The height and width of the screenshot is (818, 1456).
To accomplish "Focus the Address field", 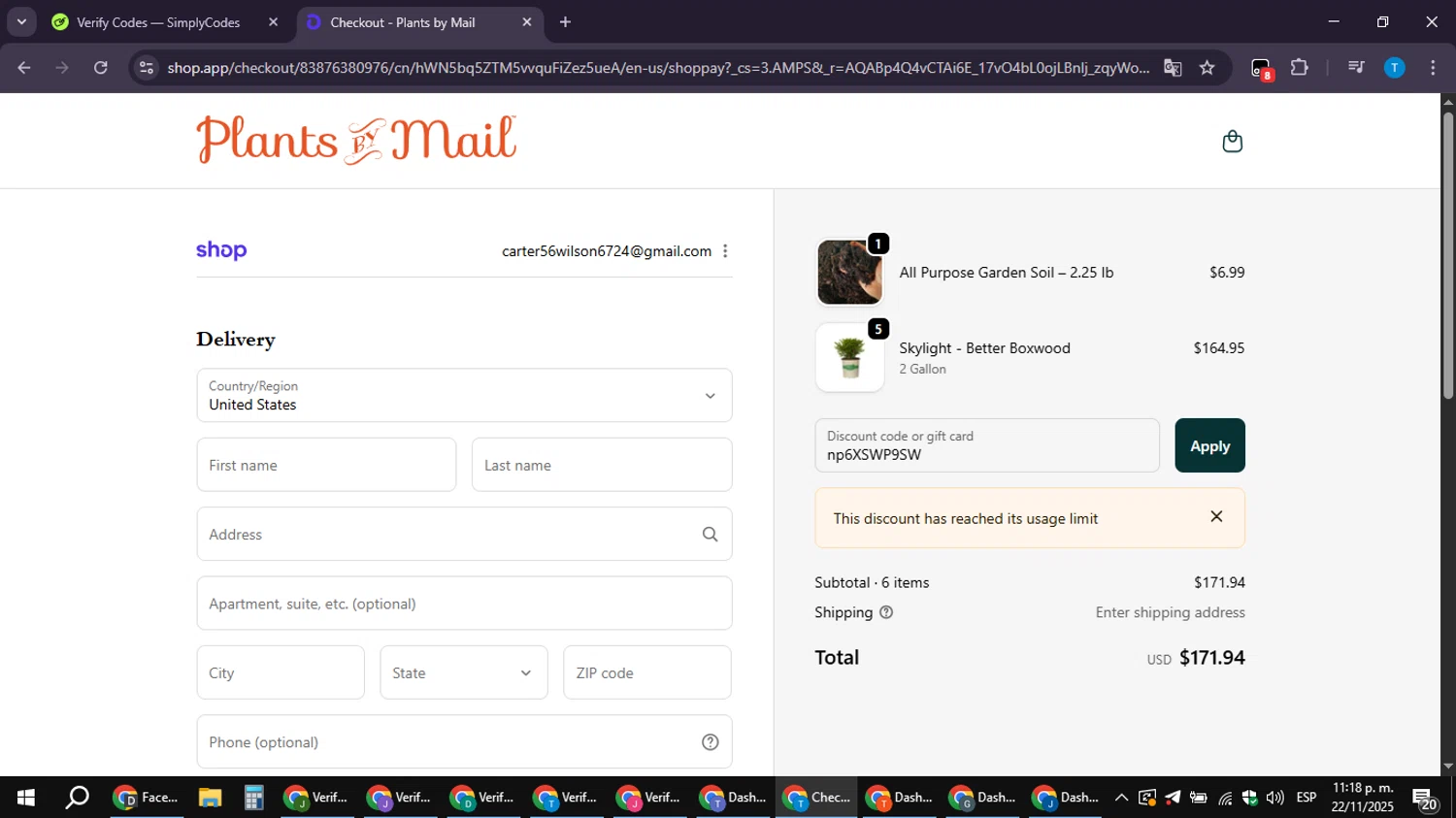I will [464, 534].
